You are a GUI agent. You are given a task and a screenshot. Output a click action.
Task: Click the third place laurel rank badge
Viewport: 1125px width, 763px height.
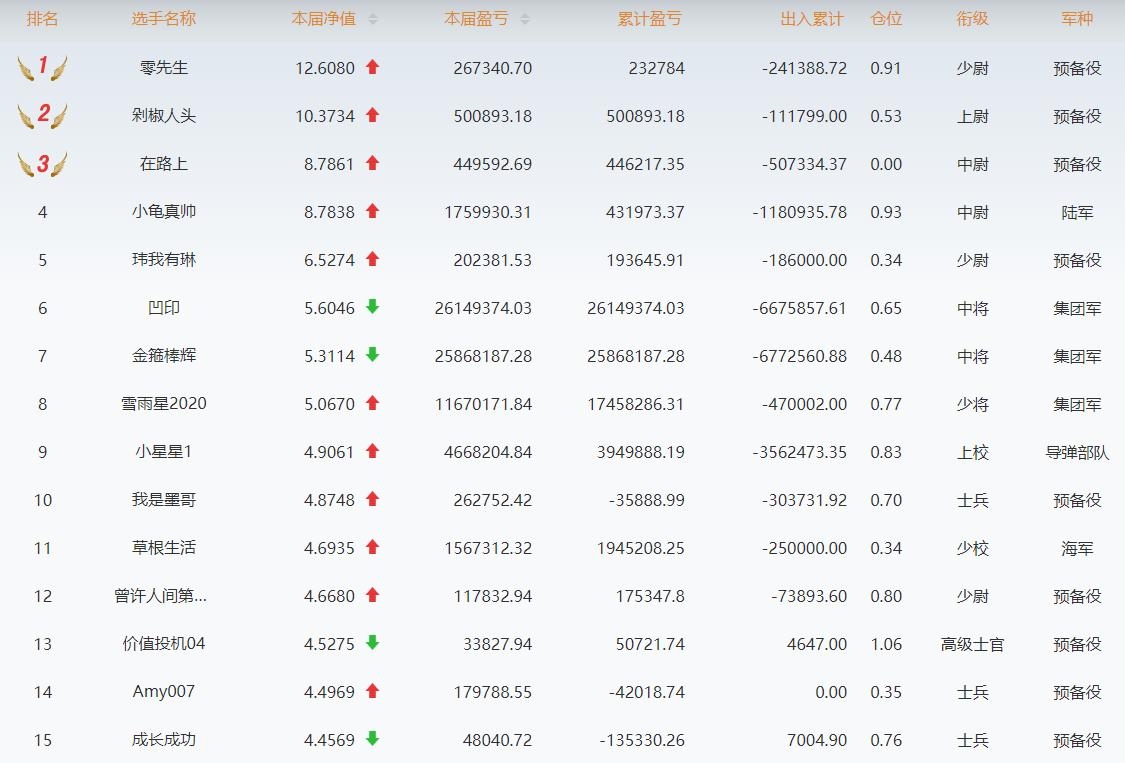point(42,164)
